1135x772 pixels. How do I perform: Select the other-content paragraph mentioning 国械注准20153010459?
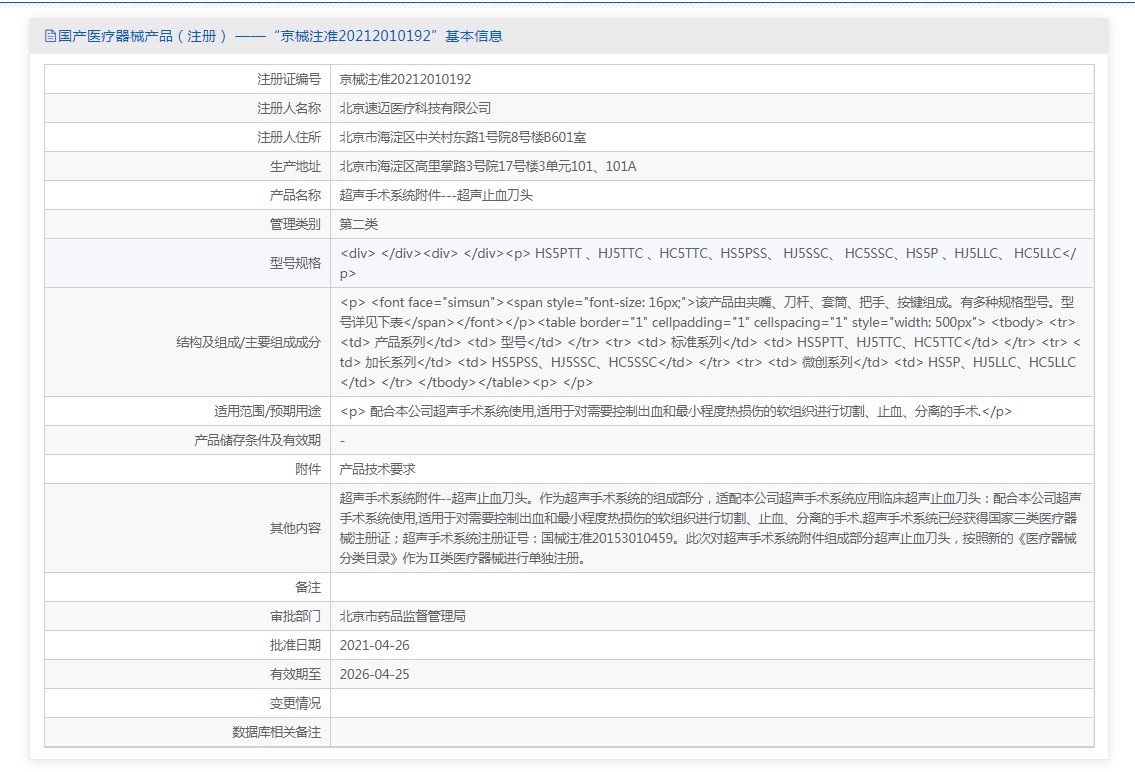coord(710,529)
